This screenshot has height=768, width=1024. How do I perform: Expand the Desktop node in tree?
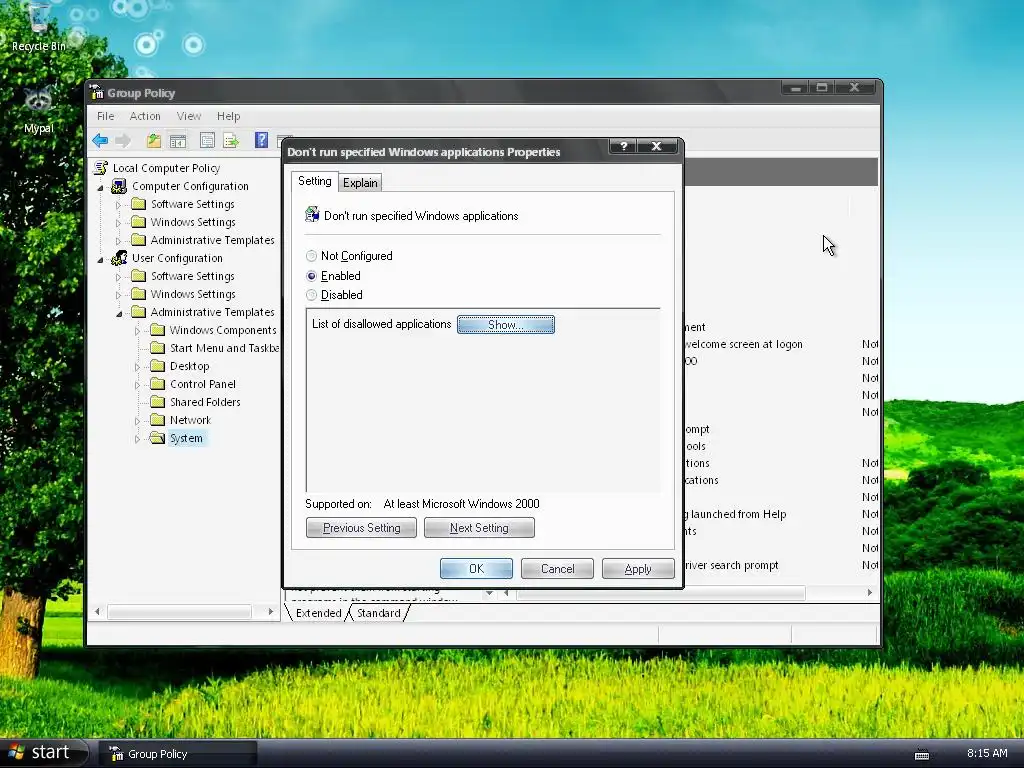tap(137, 367)
